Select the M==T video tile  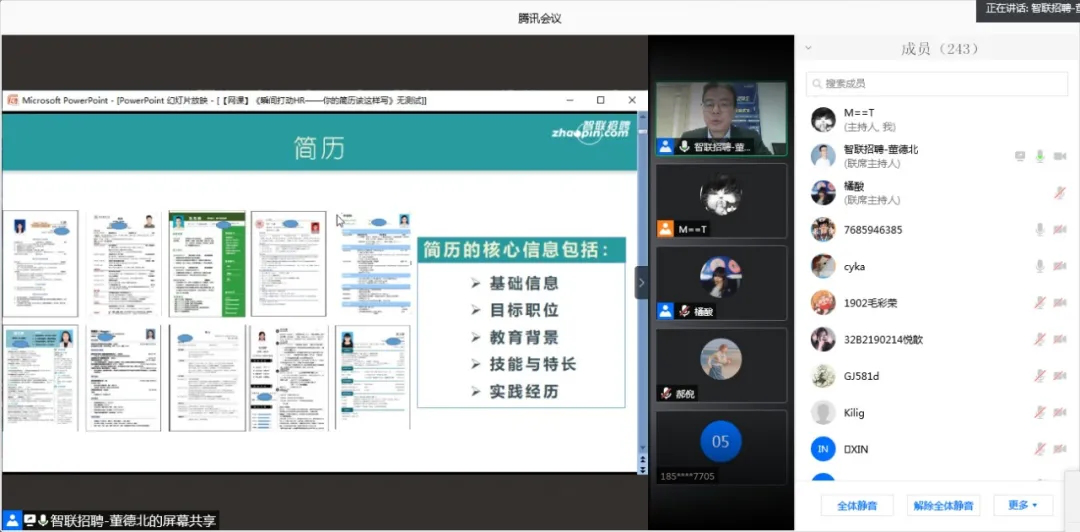720,201
